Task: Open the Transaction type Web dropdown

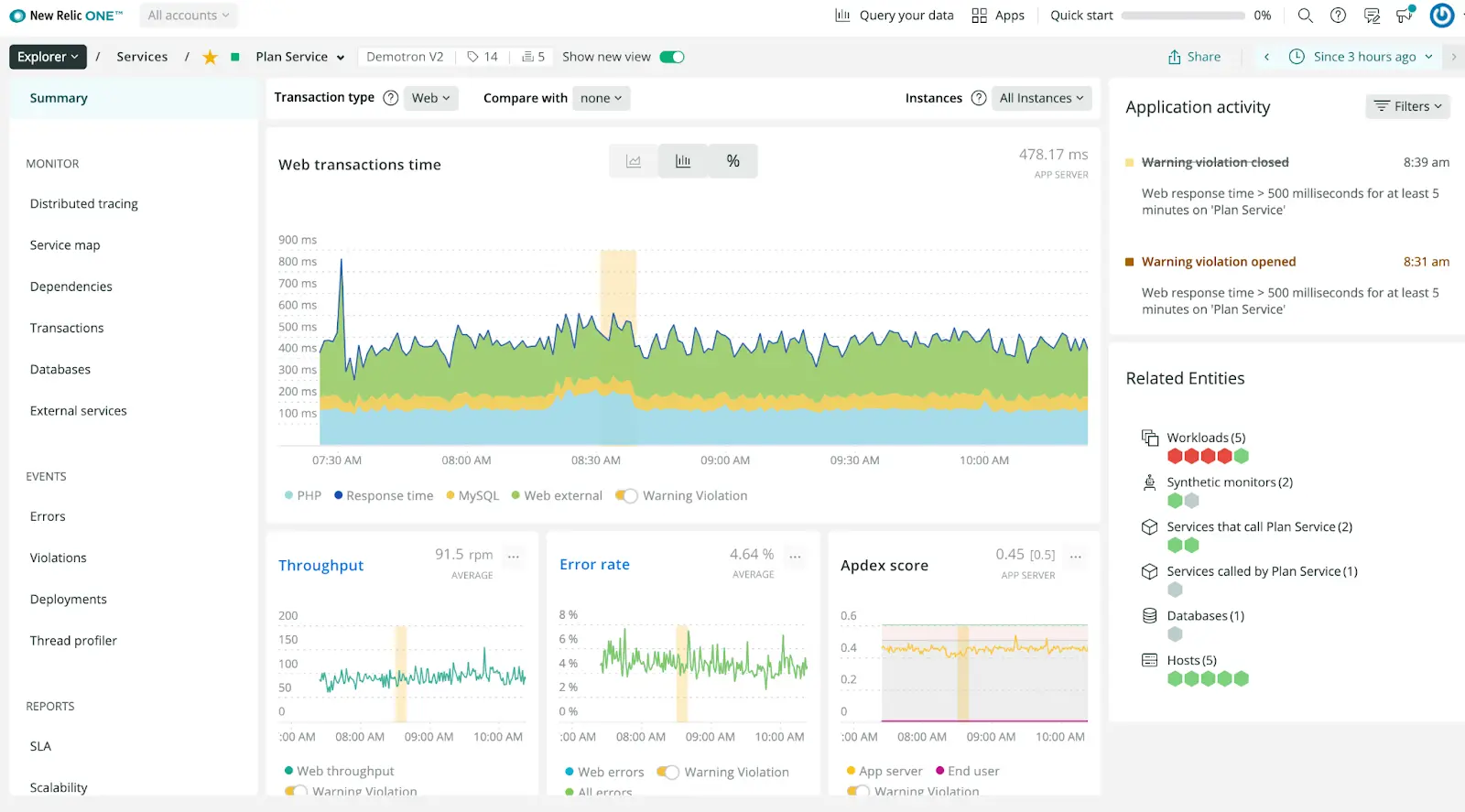Action: point(430,98)
